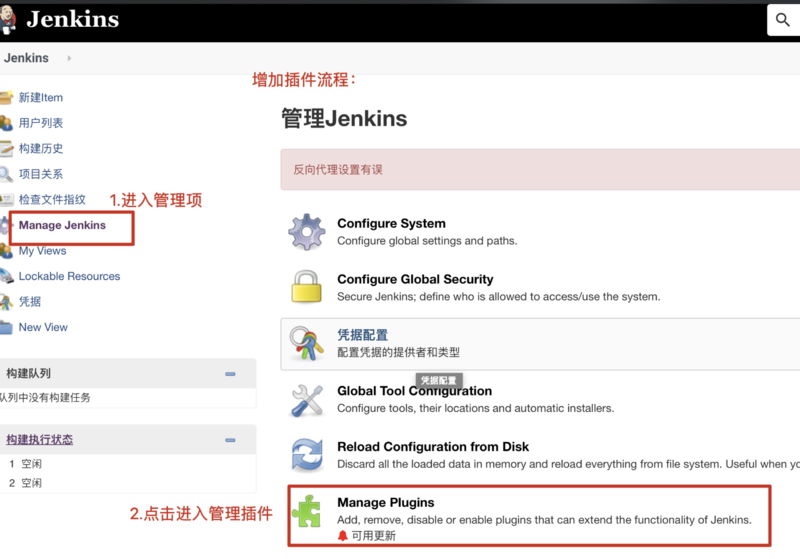Click the My Views sidebar icon
The height and width of the screenshot is (559, 800).
pos(6,251)
